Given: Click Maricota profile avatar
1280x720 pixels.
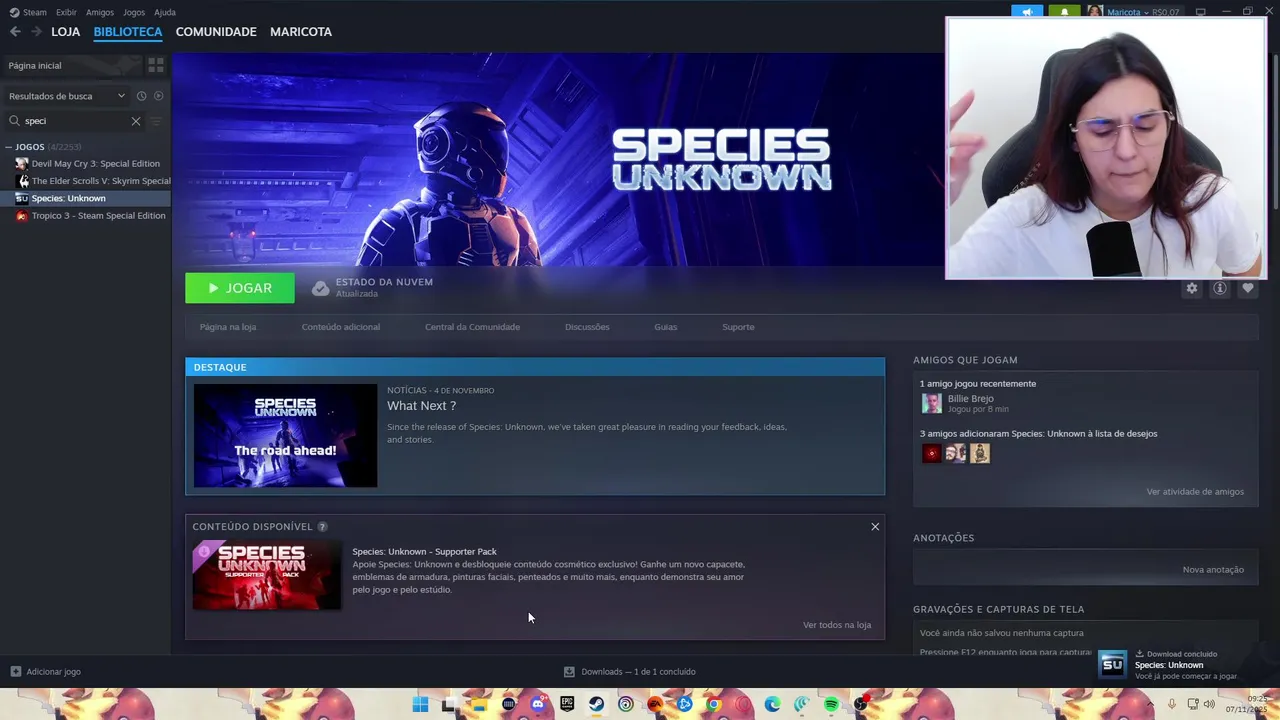Looking at the screenshot, I should (1095, 12).
